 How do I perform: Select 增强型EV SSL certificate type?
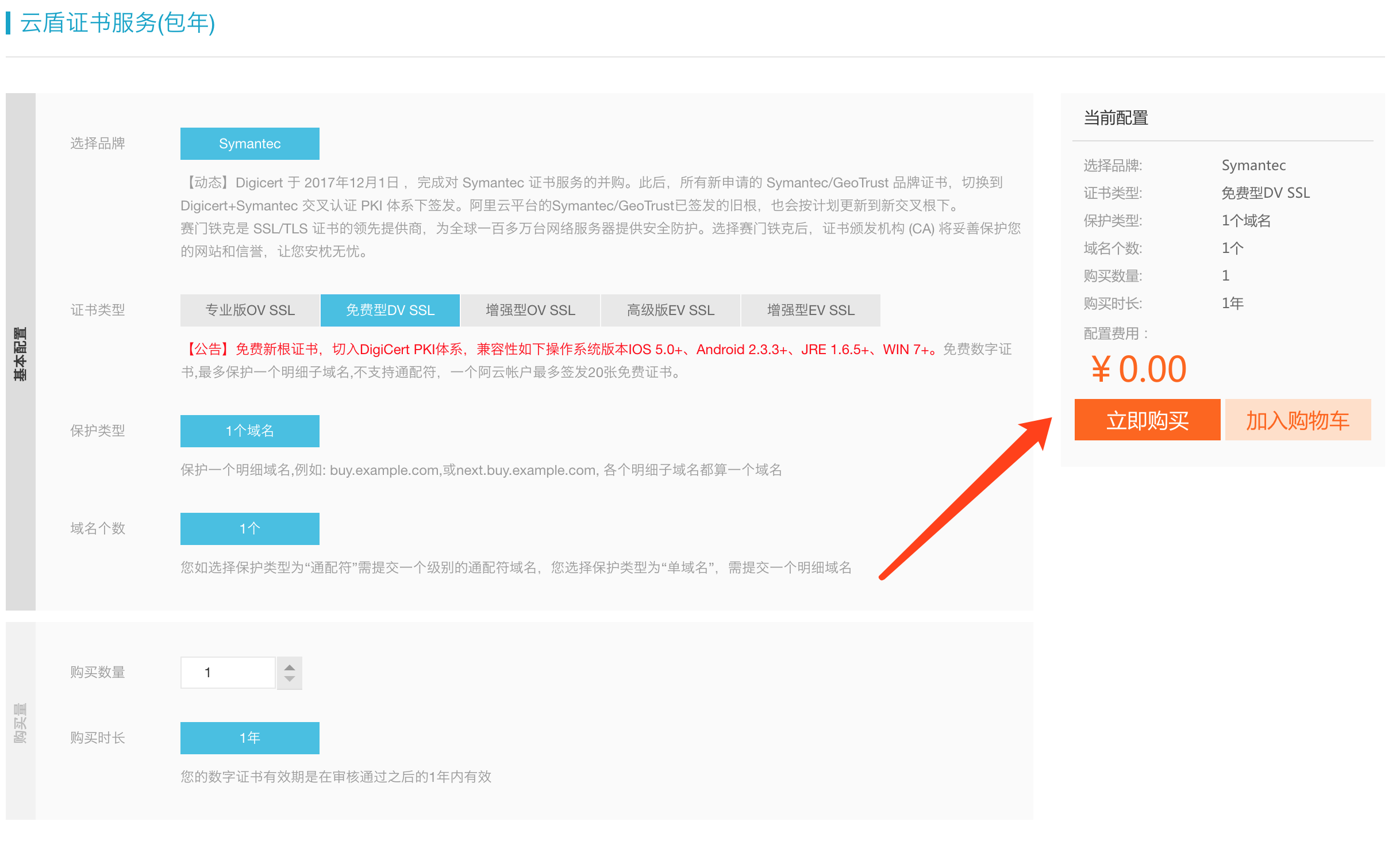[810, 310]
